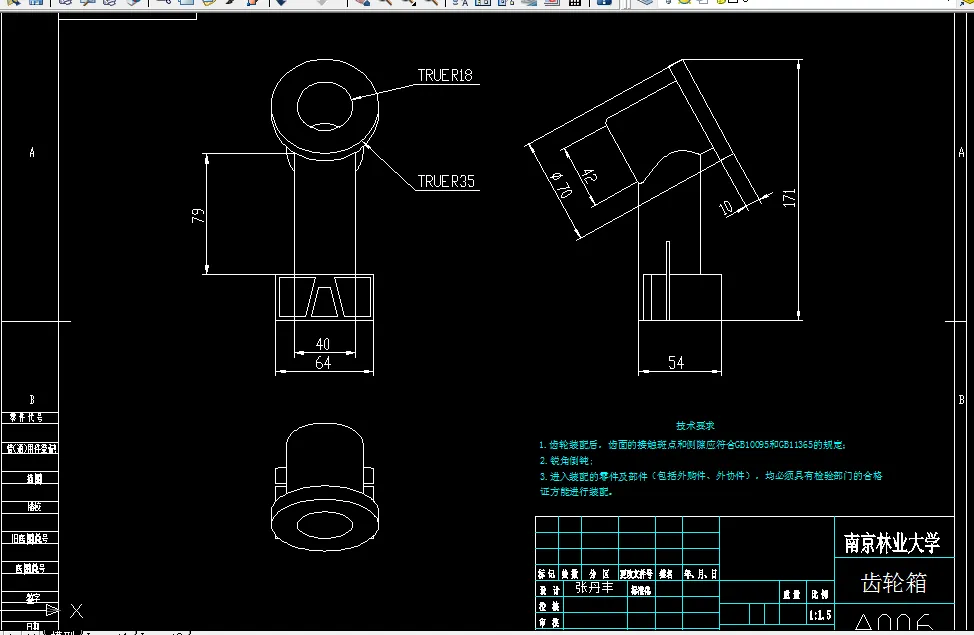Click the 零件代号 side-strip cell
The image size is (974, 635).
click(30, 418)
